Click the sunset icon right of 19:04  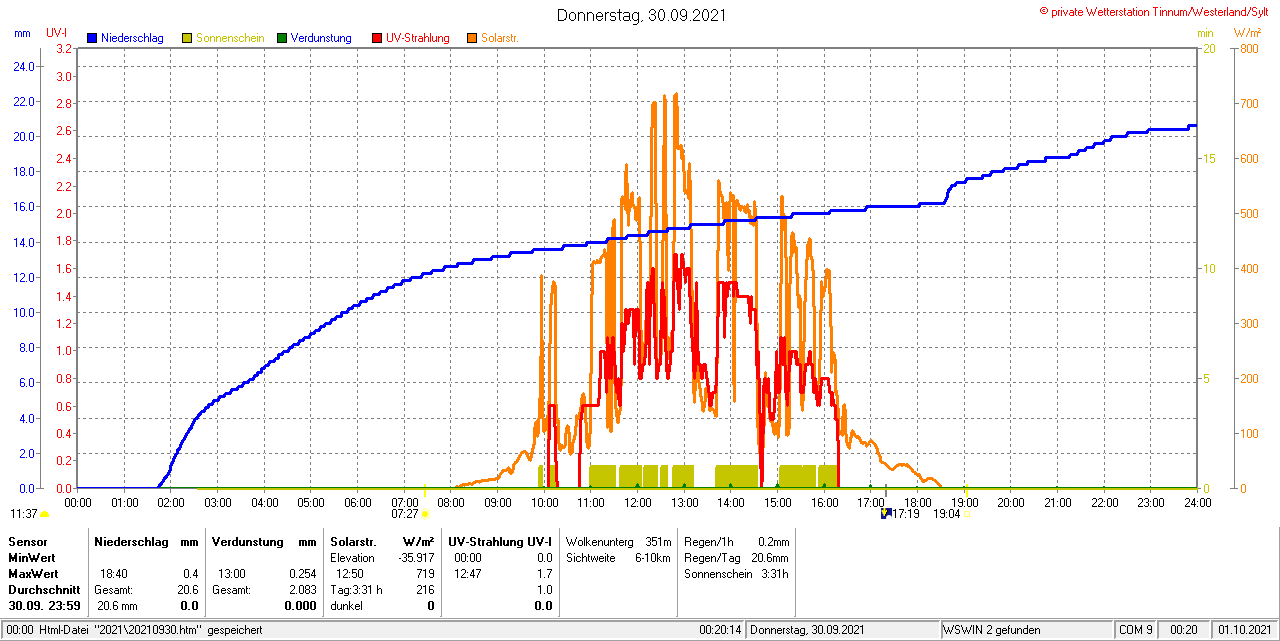(966, 514)
